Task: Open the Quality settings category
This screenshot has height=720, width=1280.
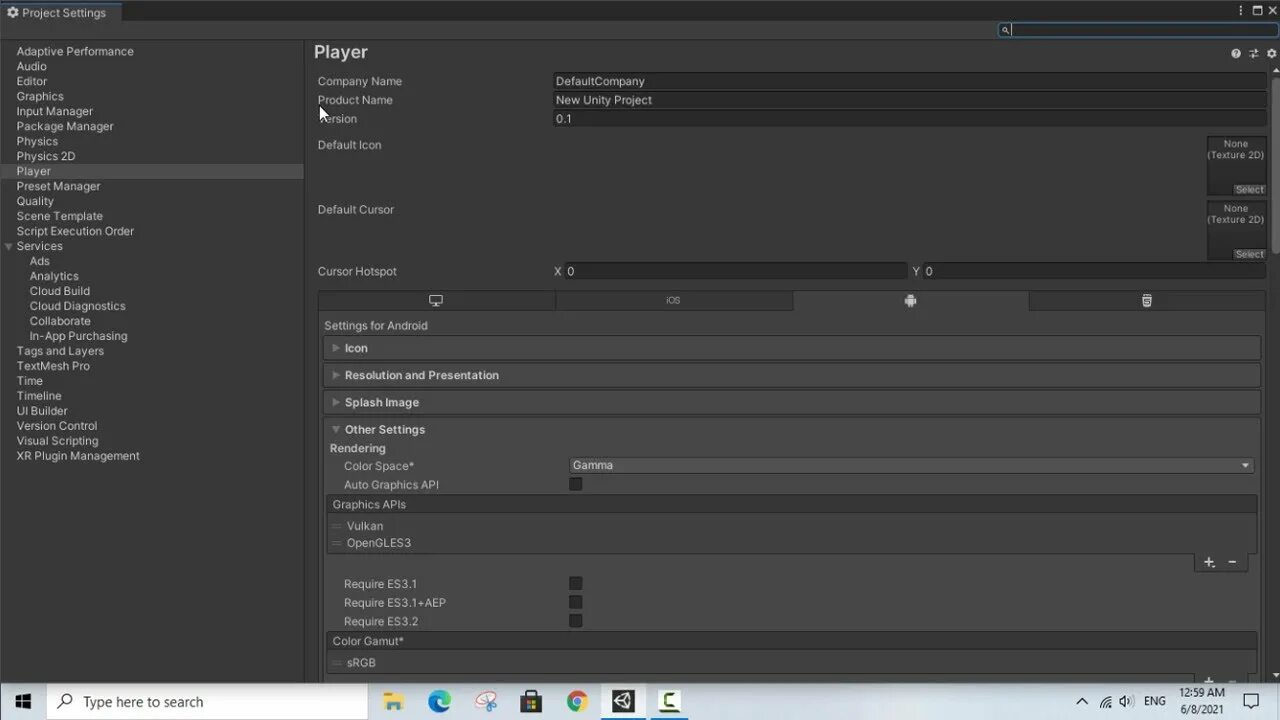Action: tap(35, 201)
